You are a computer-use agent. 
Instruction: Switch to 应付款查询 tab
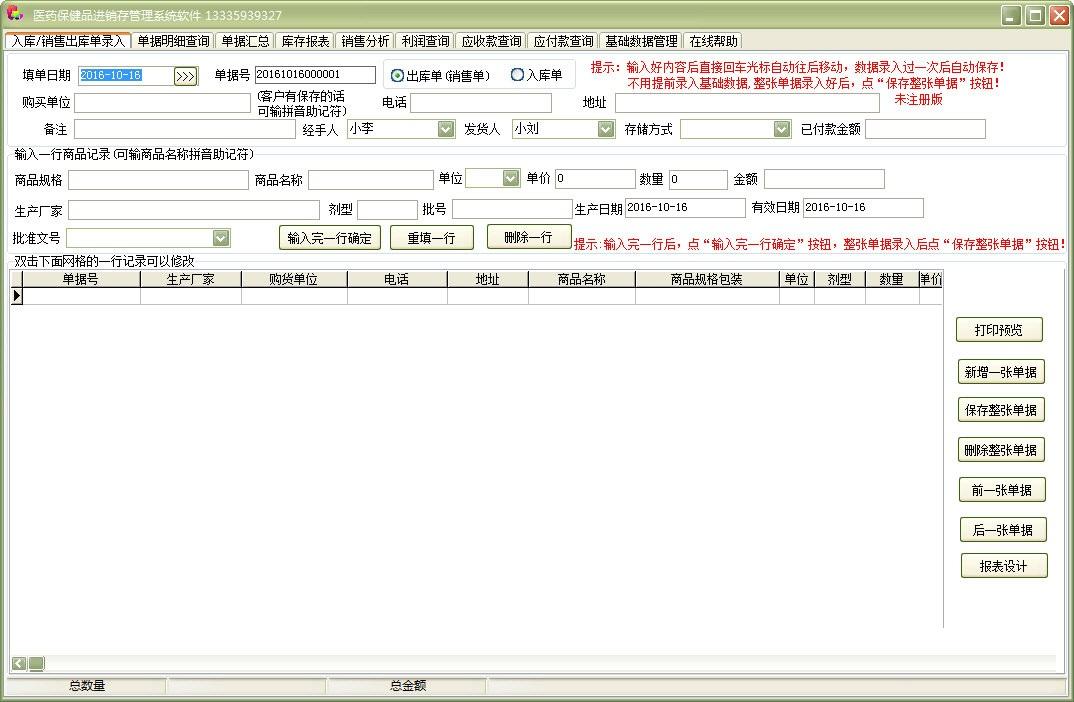563,41
